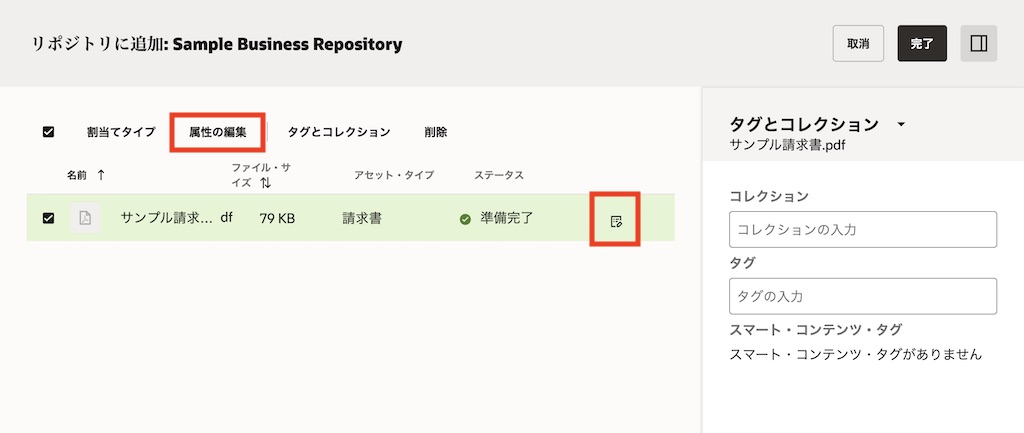Click the PDF file icon thumbnail
Screen dimensions: 1024x433
(85, 218)
